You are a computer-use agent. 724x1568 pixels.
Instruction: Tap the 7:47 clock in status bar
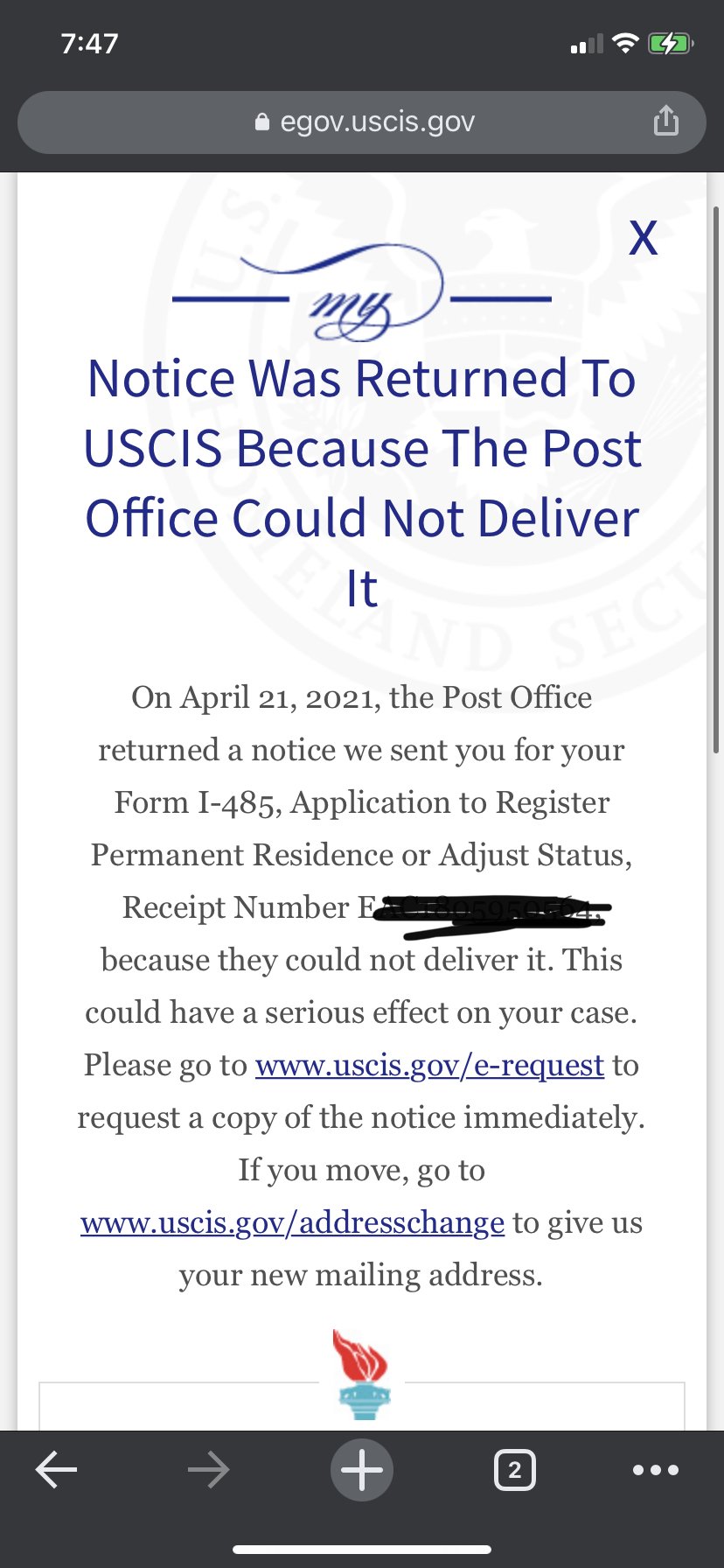[89, 43]
